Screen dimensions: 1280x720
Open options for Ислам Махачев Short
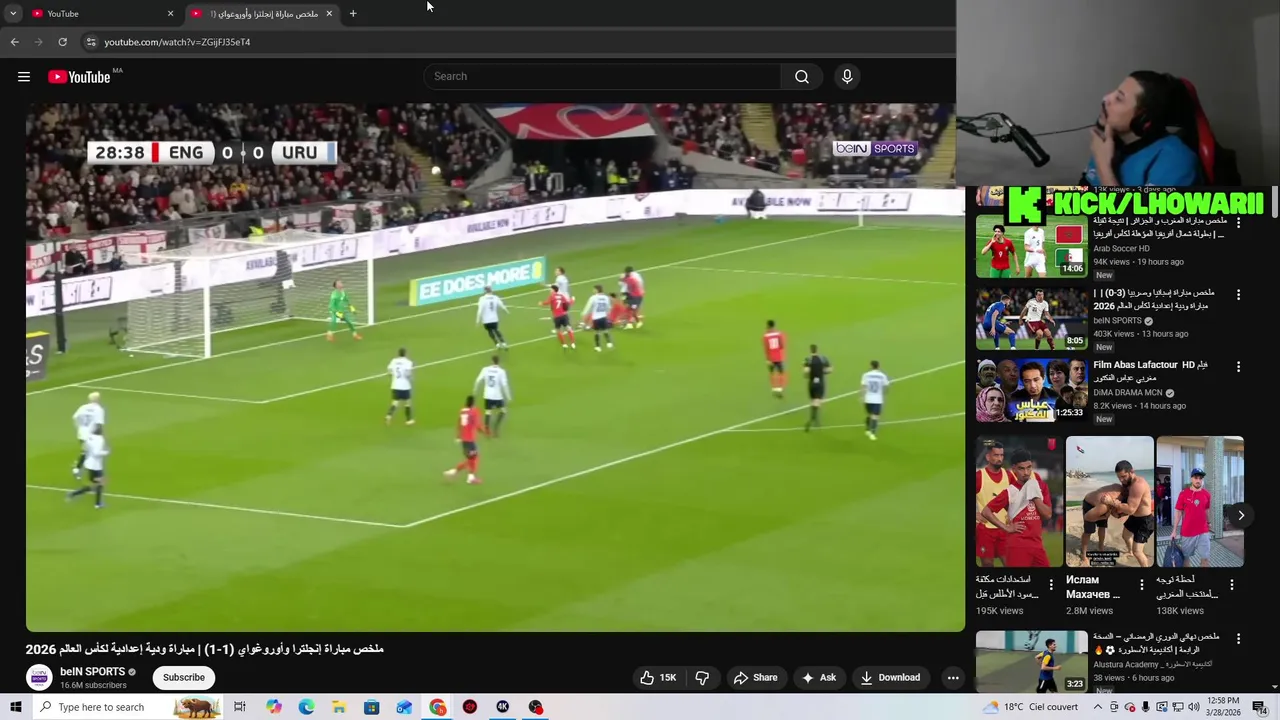(x=1141, y=584)
